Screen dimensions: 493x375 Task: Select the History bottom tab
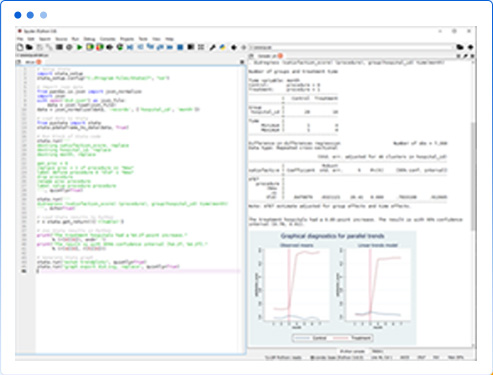click(377, 351)
